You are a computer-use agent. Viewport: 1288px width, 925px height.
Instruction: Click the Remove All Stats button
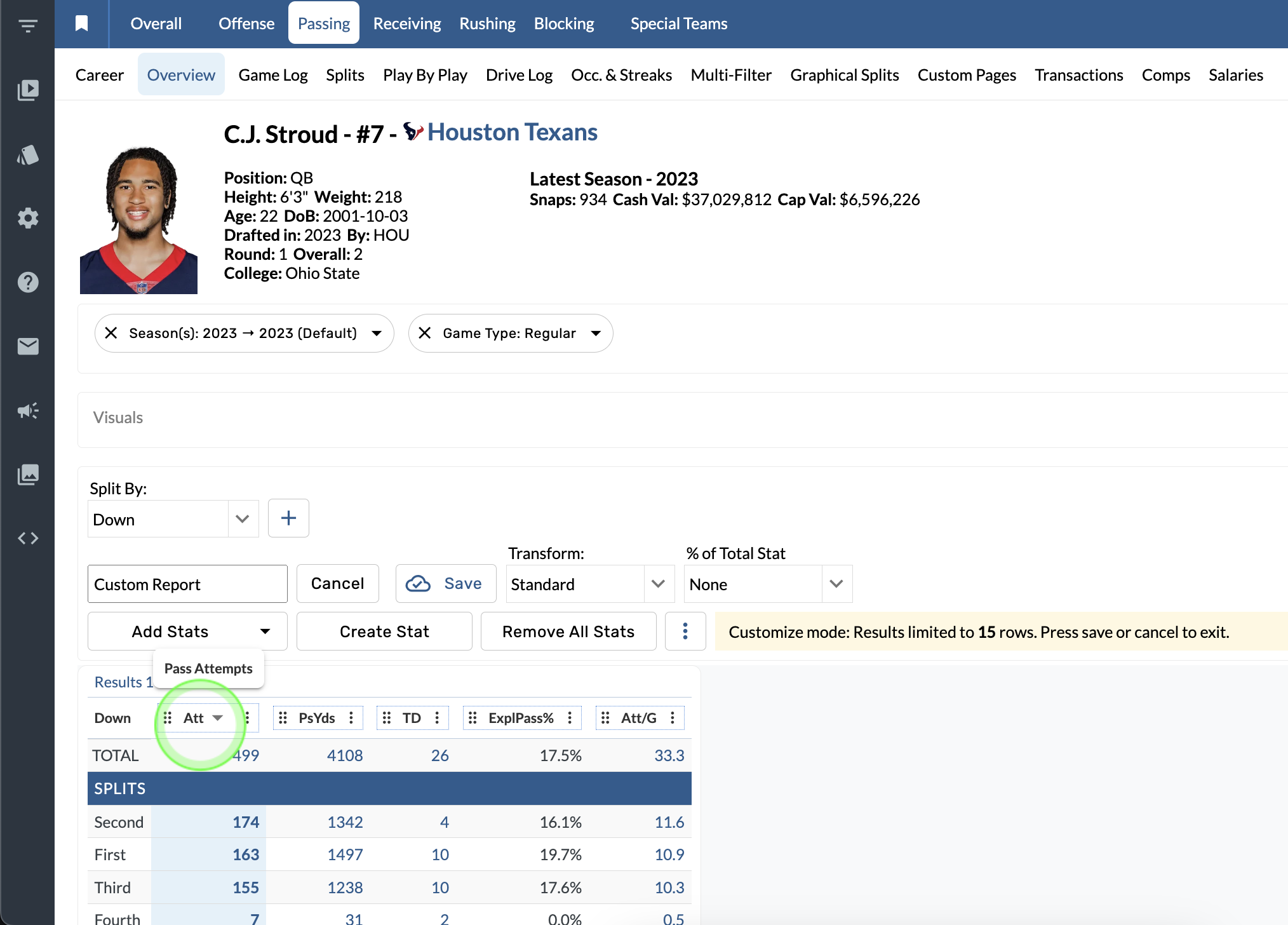pos(568,631)
